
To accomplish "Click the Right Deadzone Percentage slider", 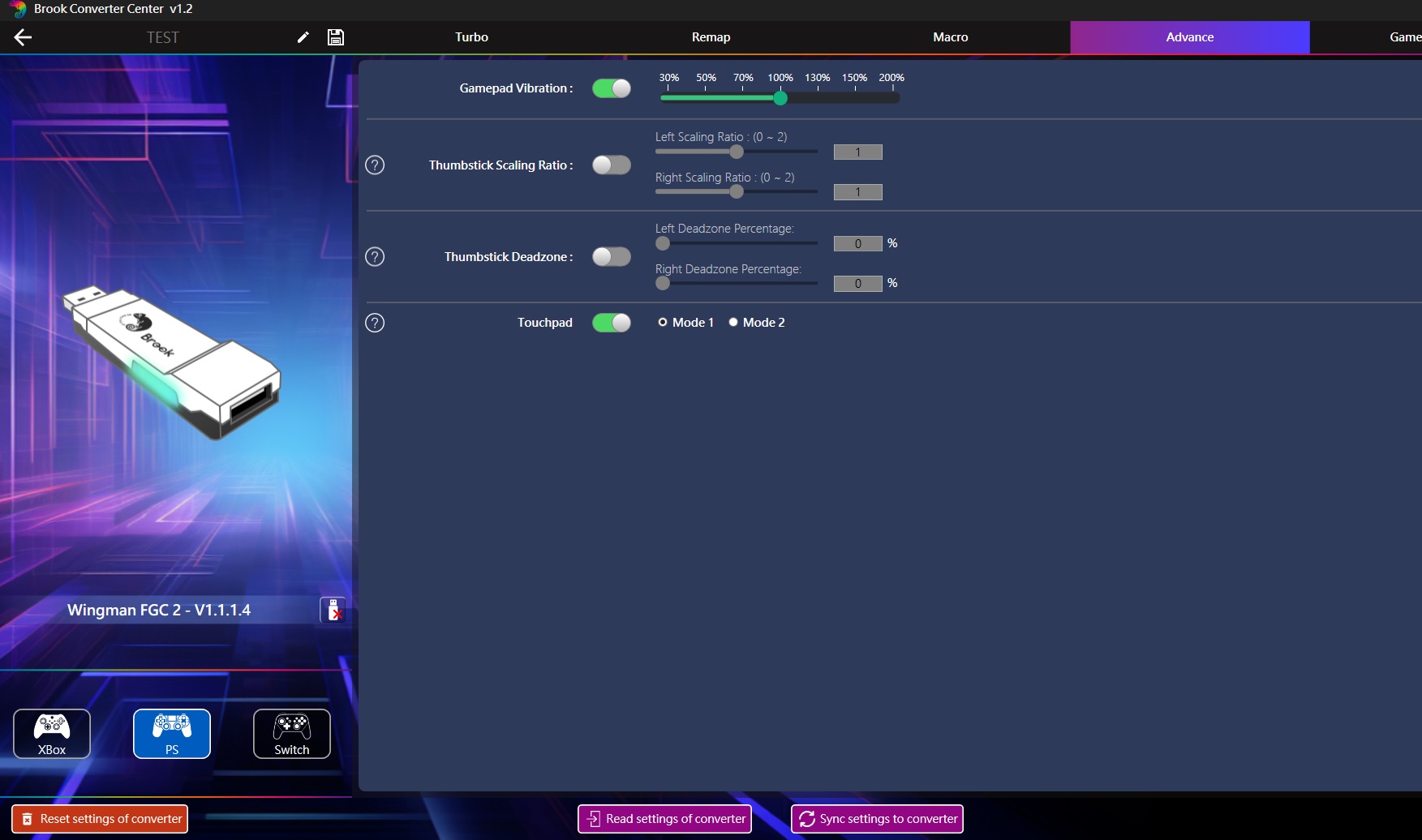I will (737, 284).
